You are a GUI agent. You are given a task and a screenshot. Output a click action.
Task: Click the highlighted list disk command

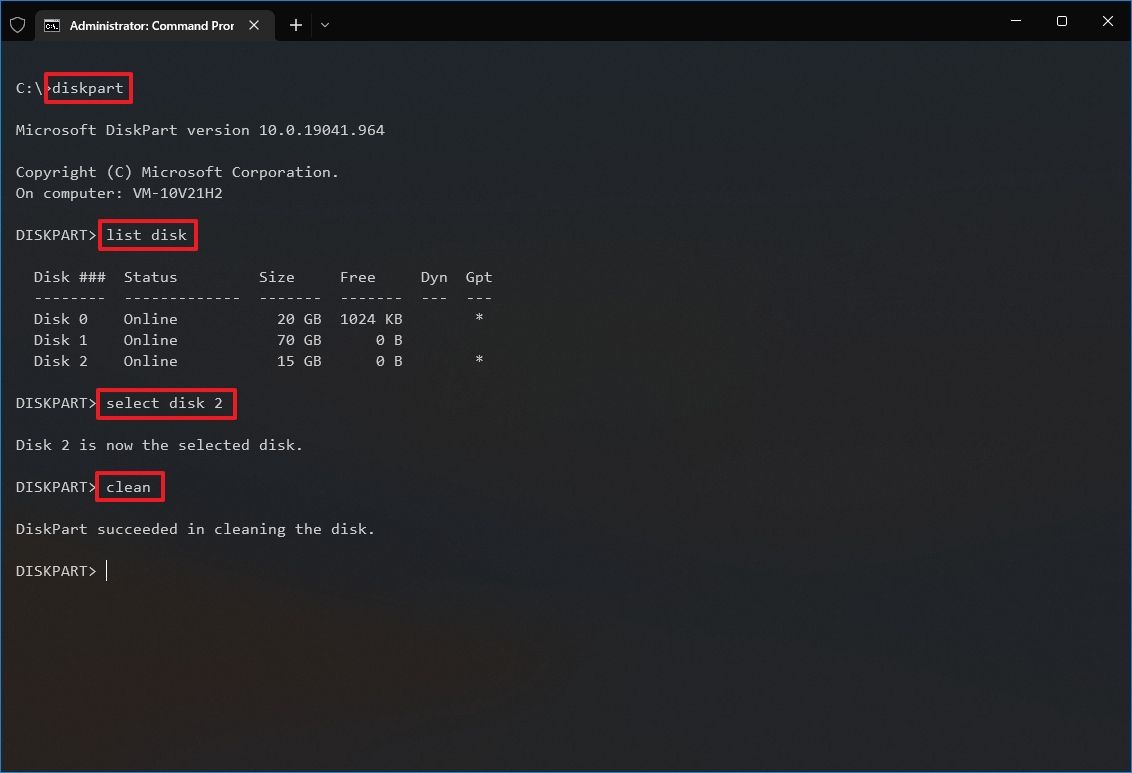click(x=147, y=235)
